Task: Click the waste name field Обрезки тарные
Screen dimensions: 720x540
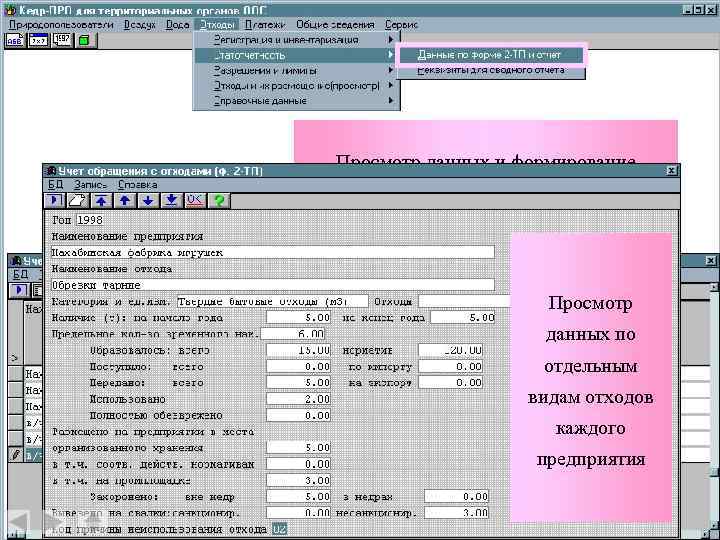Action: (x=272, y=285)
